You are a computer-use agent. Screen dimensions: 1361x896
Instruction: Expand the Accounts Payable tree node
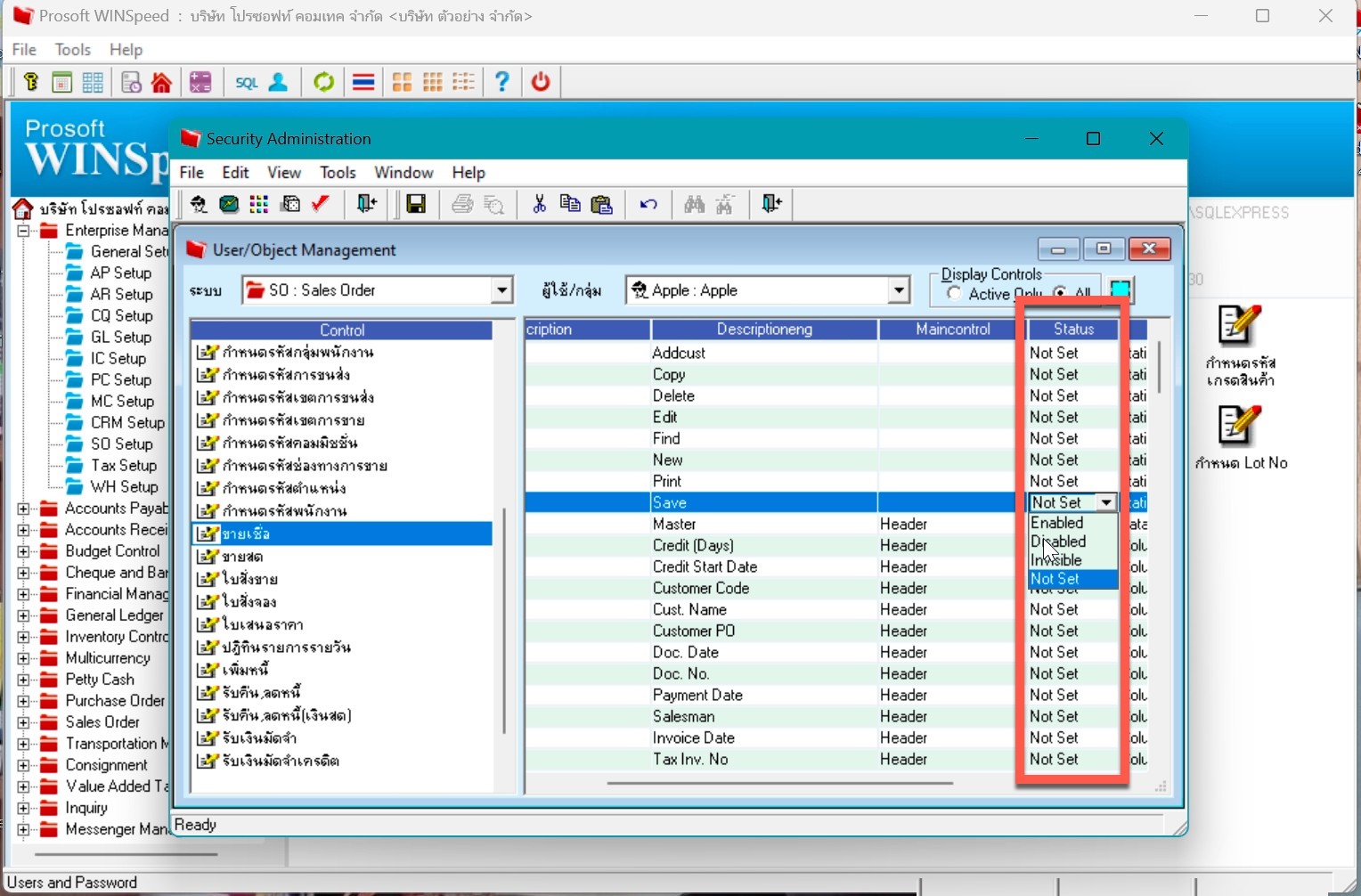click(x=23, y=509)
